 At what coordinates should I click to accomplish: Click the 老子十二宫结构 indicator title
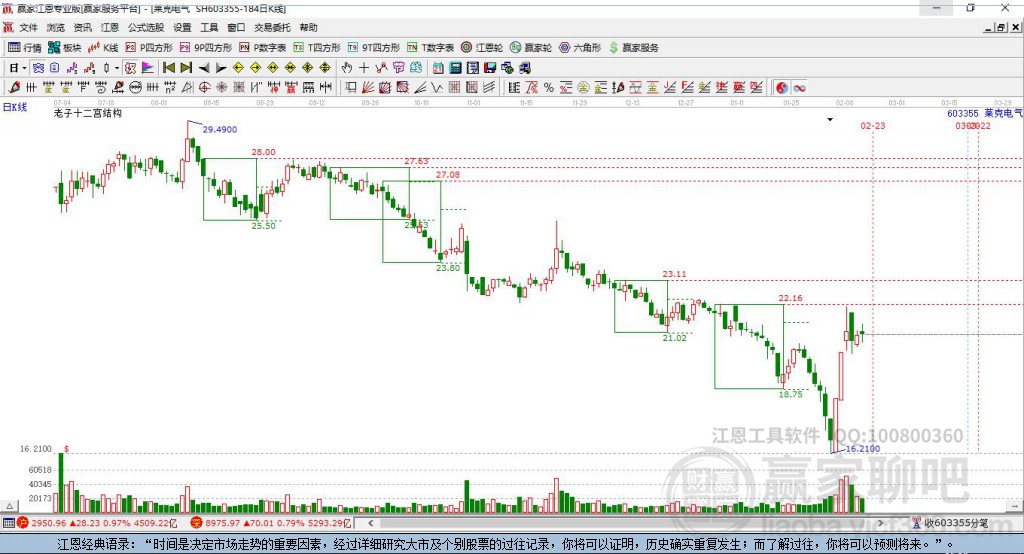pyautogui.click(x=88, y=113)
